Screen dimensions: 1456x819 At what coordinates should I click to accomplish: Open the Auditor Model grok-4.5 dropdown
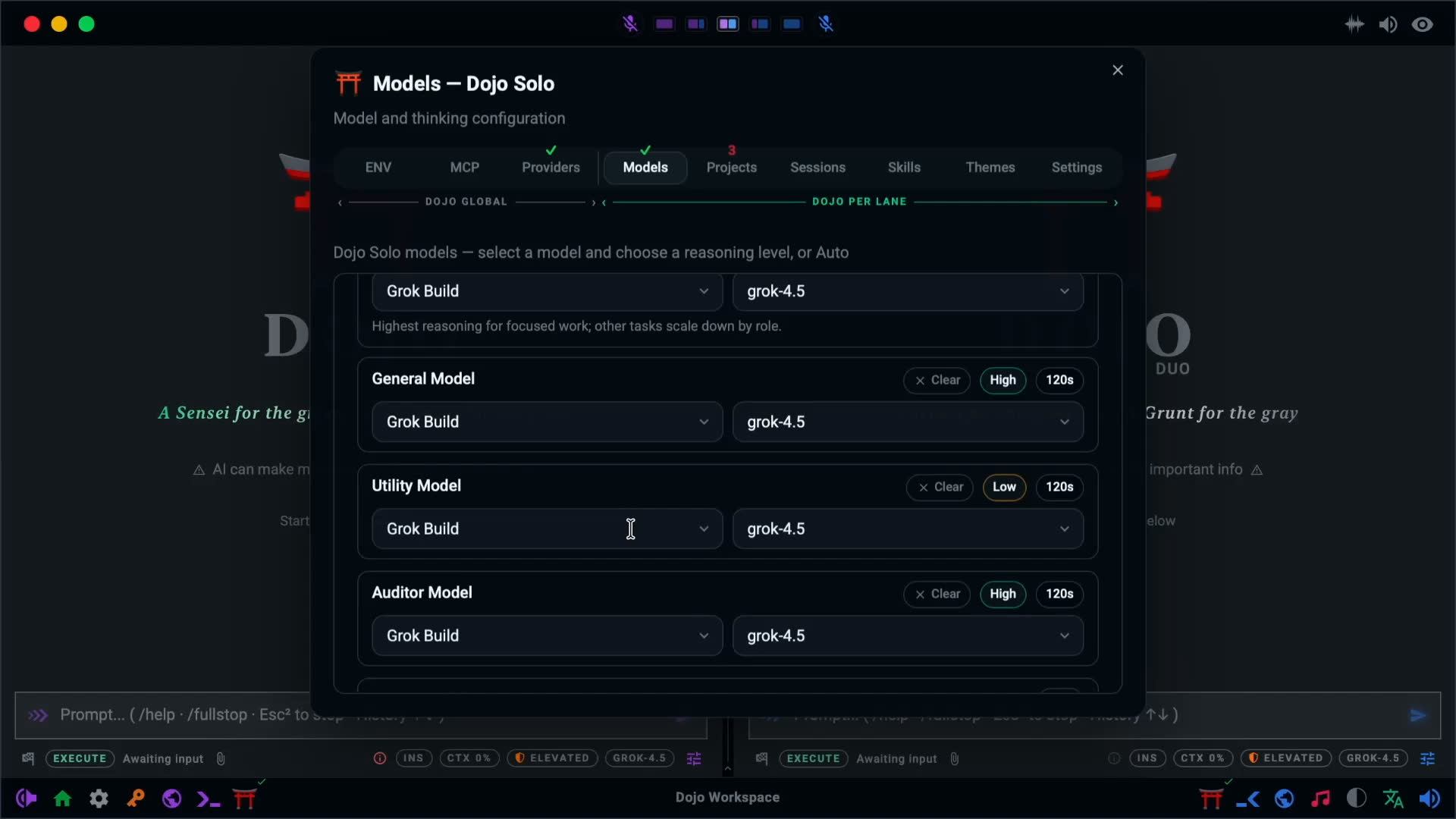(908, 635)
